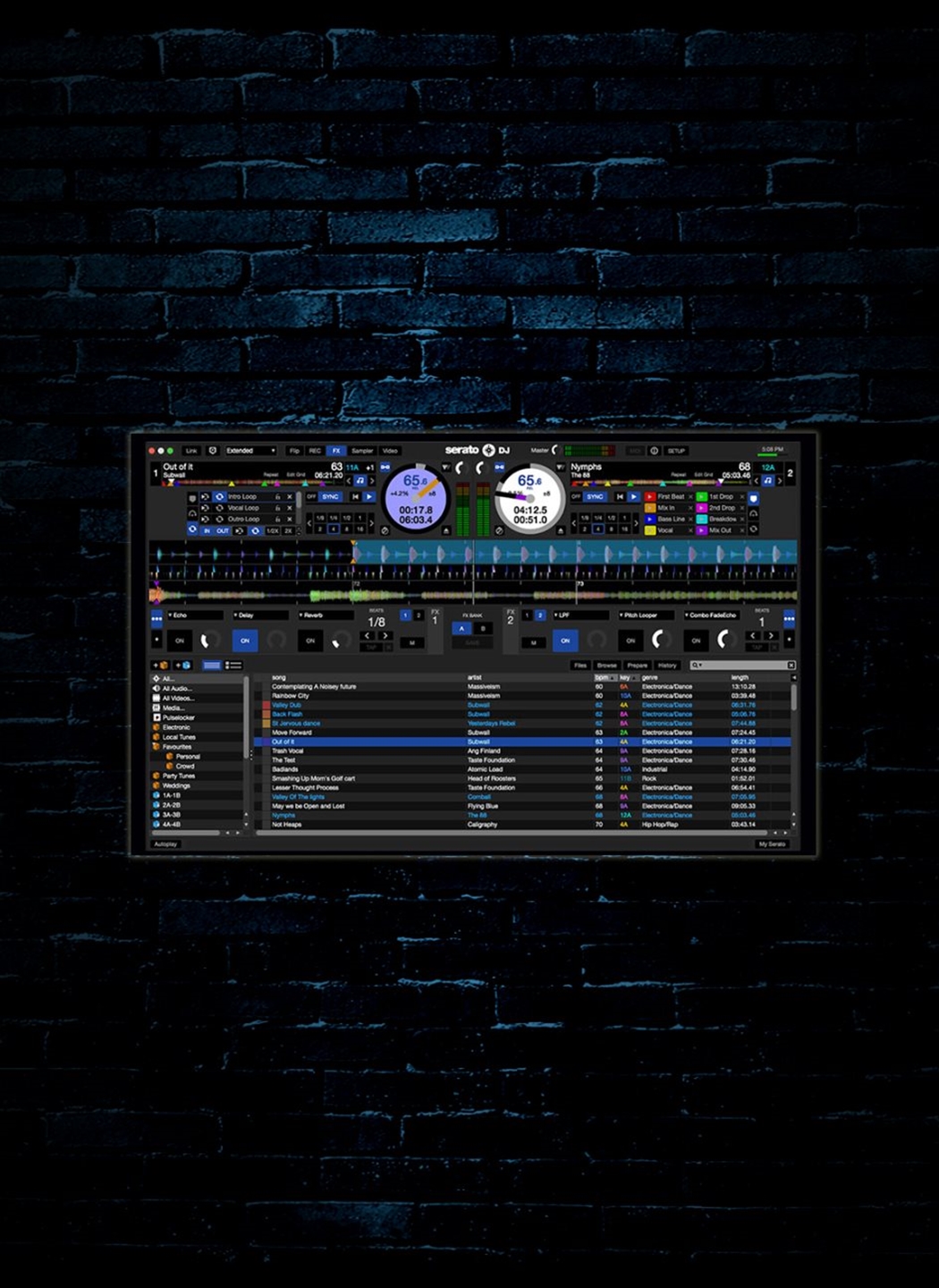Delete the First Beat cue point
Image resolution: width=939 pixels, height=1288 pixels.
point(690,496)
